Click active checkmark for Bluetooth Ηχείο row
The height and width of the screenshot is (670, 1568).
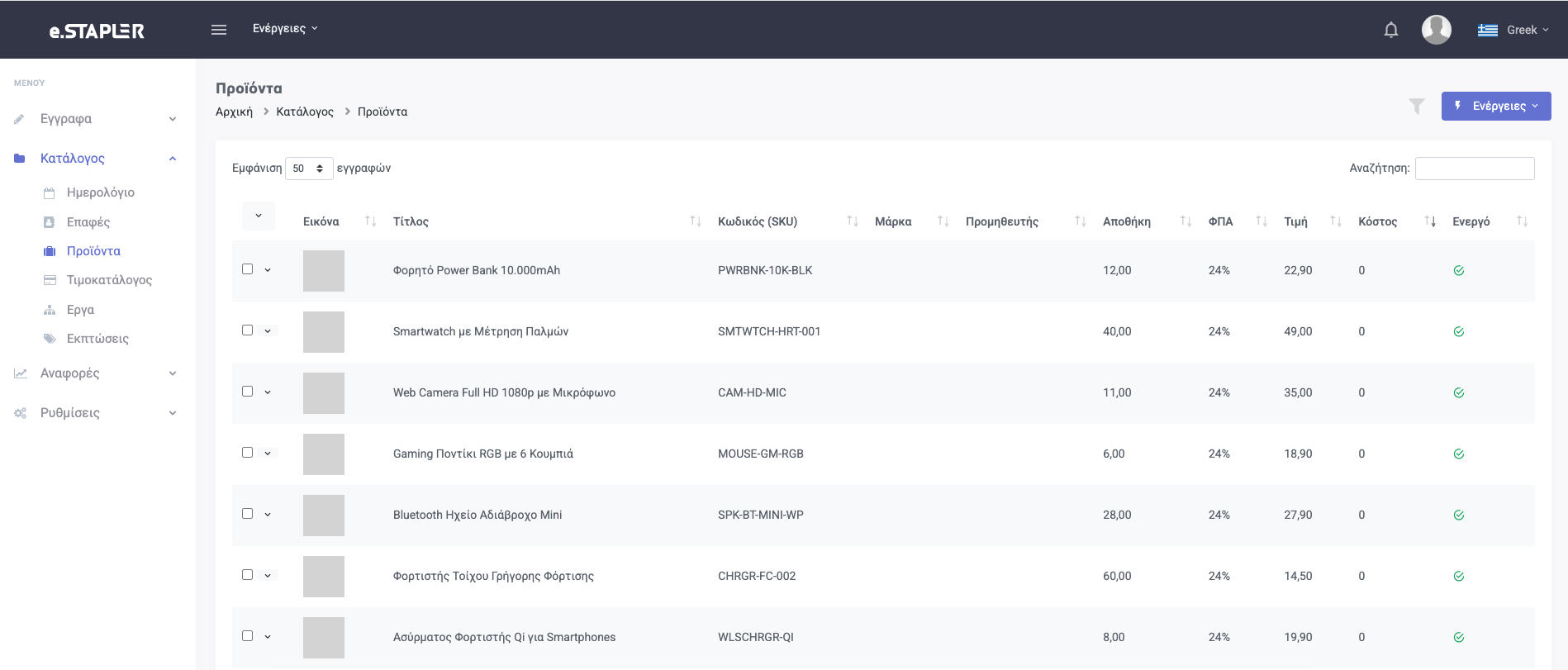1459,516
